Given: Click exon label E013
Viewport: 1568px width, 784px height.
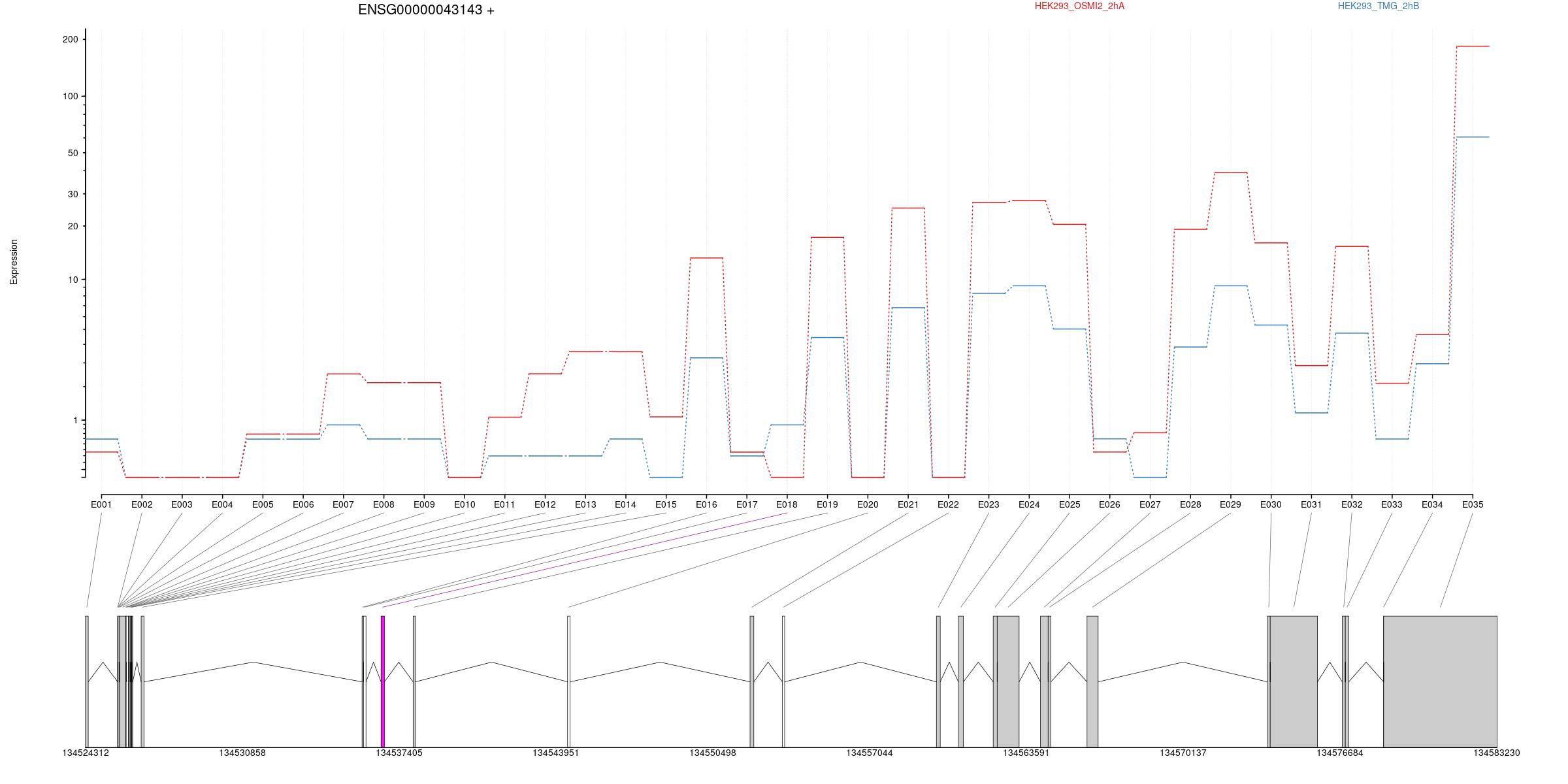Looking at the screenshot, I should coord(585,504).
